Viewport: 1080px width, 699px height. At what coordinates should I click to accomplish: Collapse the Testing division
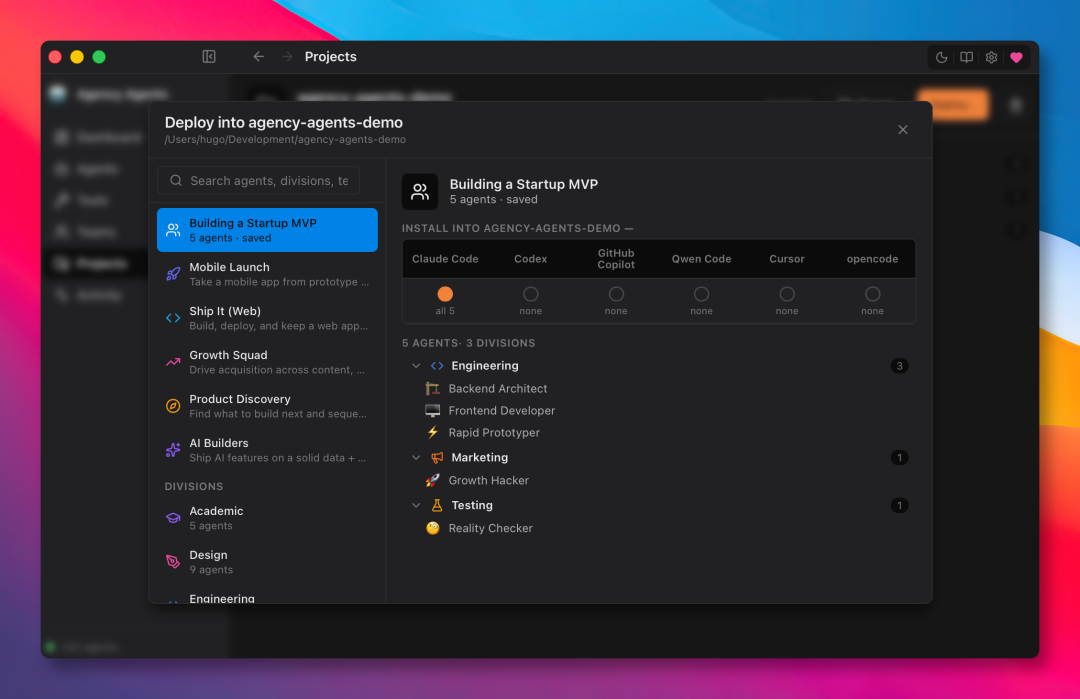tap(416, 505)
